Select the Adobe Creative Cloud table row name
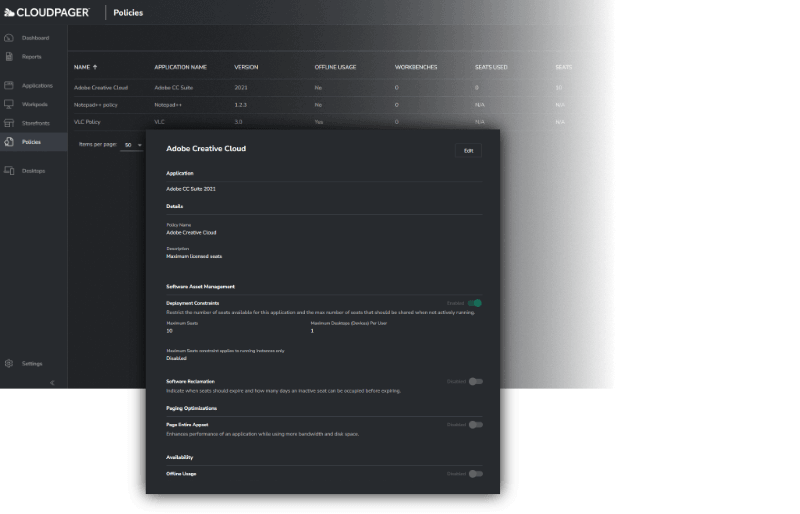This screenshot has width=800, height=514. [101, 87]
